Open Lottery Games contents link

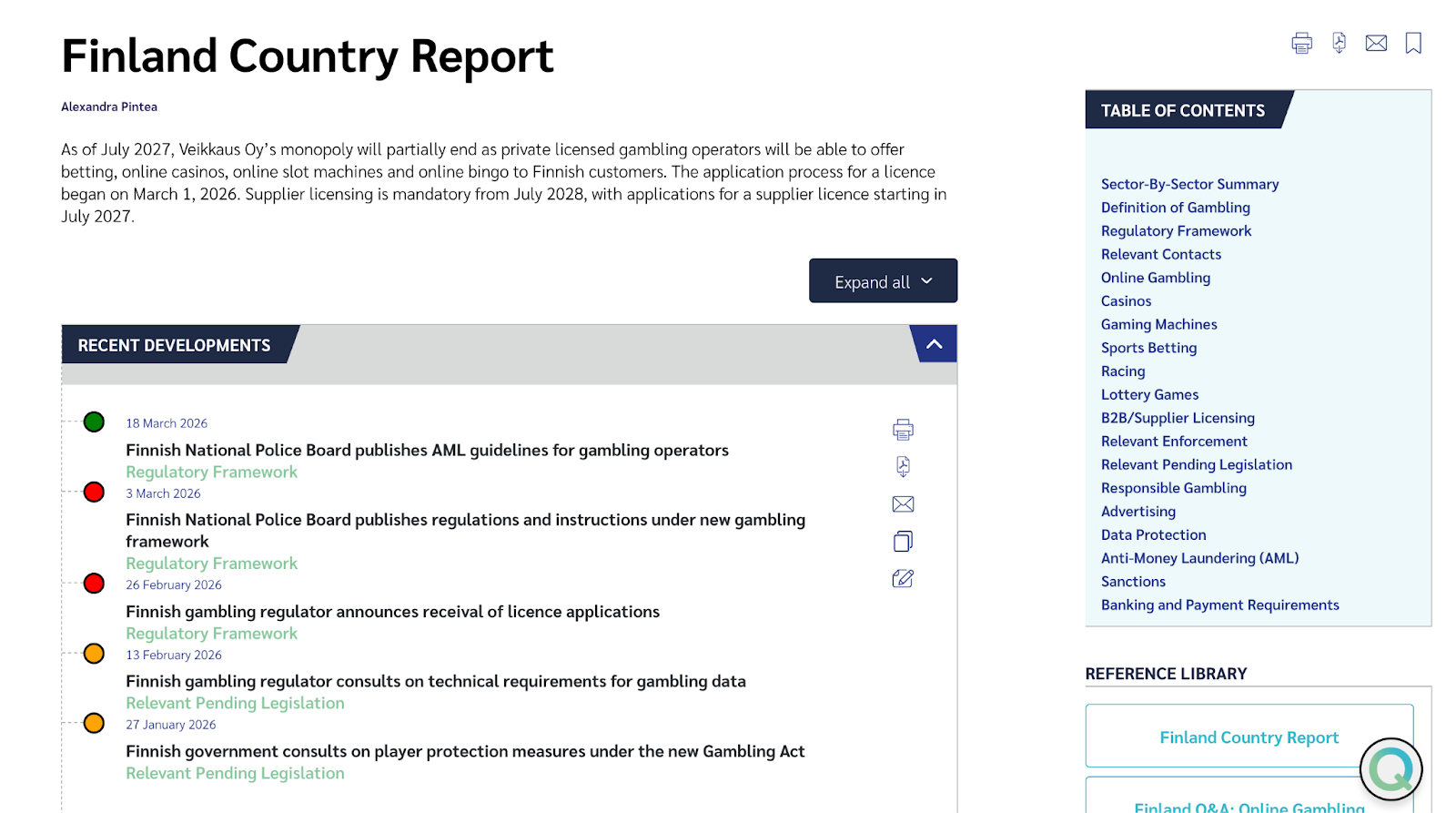click(x=1149, y=394)
